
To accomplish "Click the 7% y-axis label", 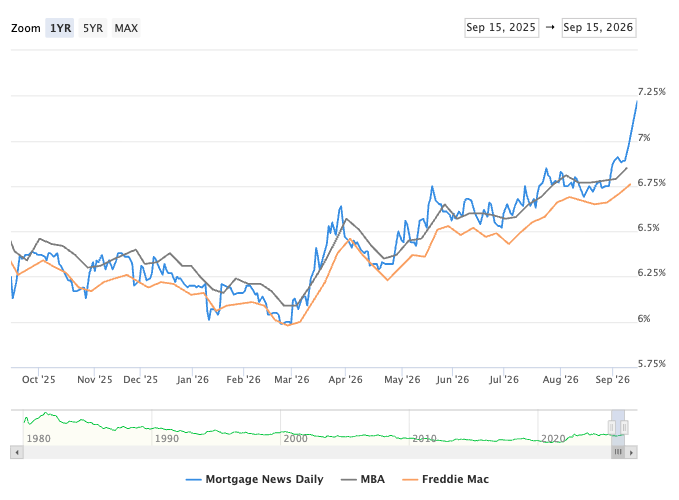I will coord(644,138).
